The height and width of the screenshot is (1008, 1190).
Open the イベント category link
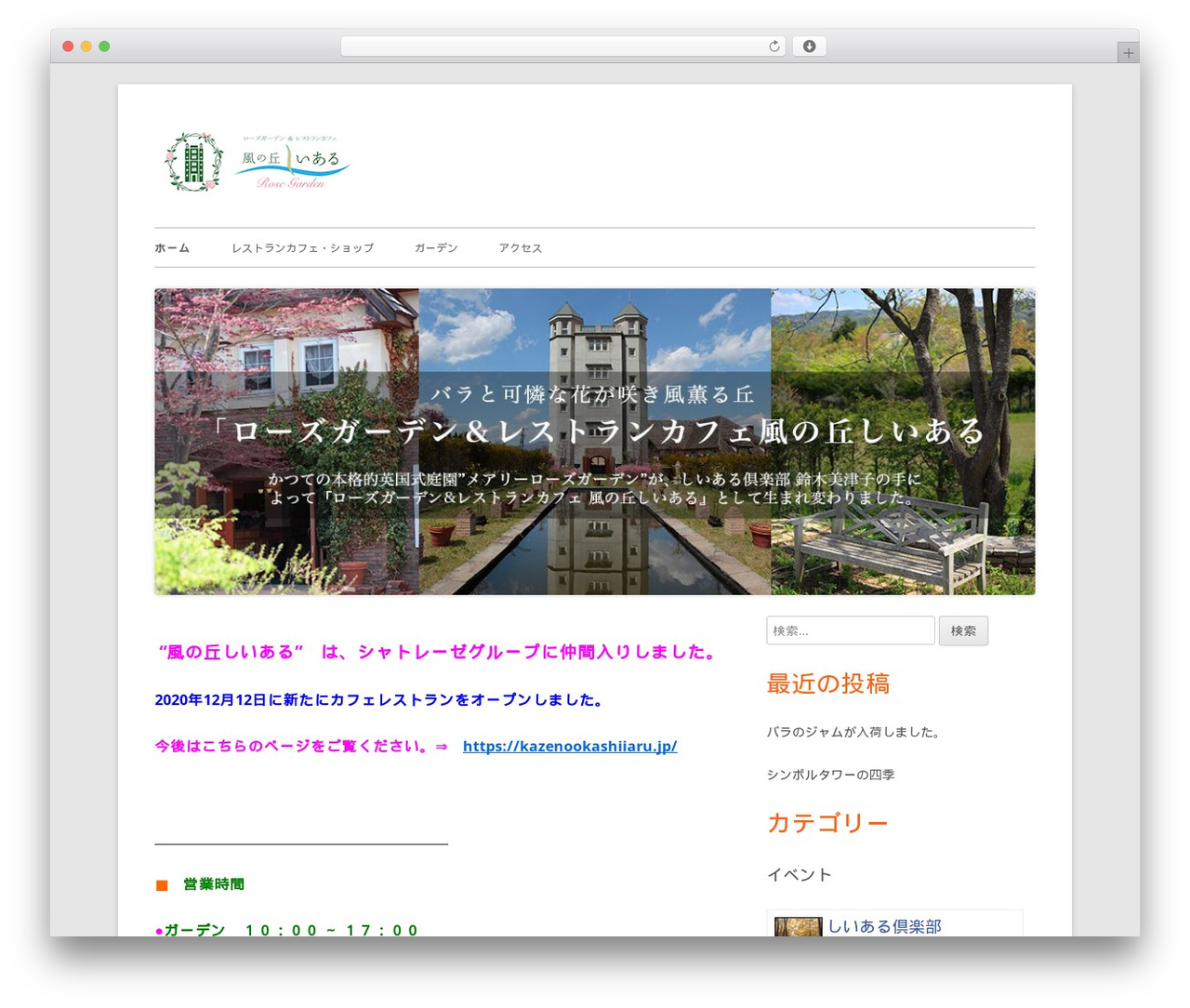(x=800, y=875)
